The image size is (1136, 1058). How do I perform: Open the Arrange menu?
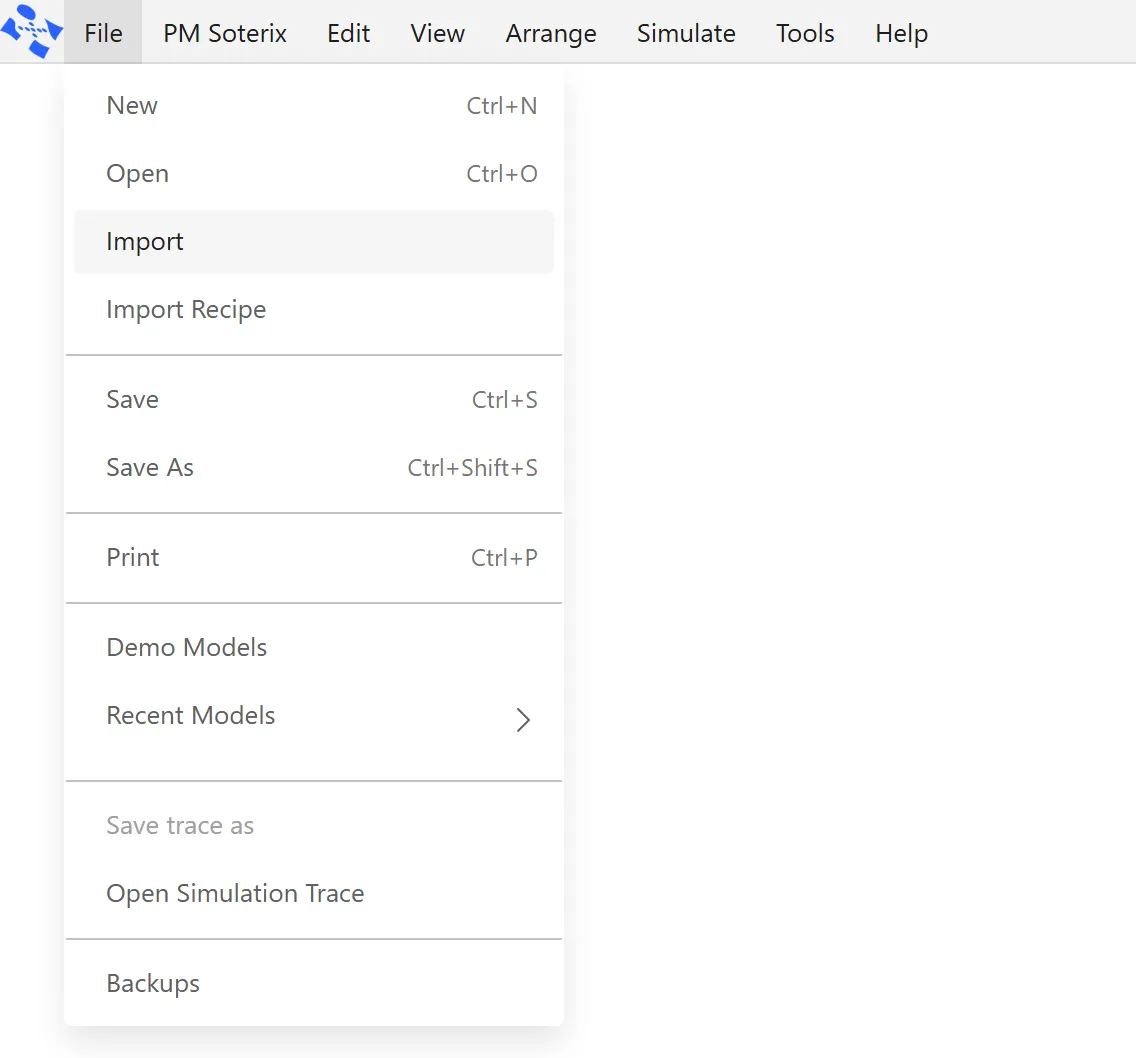(x=551, y=33)
